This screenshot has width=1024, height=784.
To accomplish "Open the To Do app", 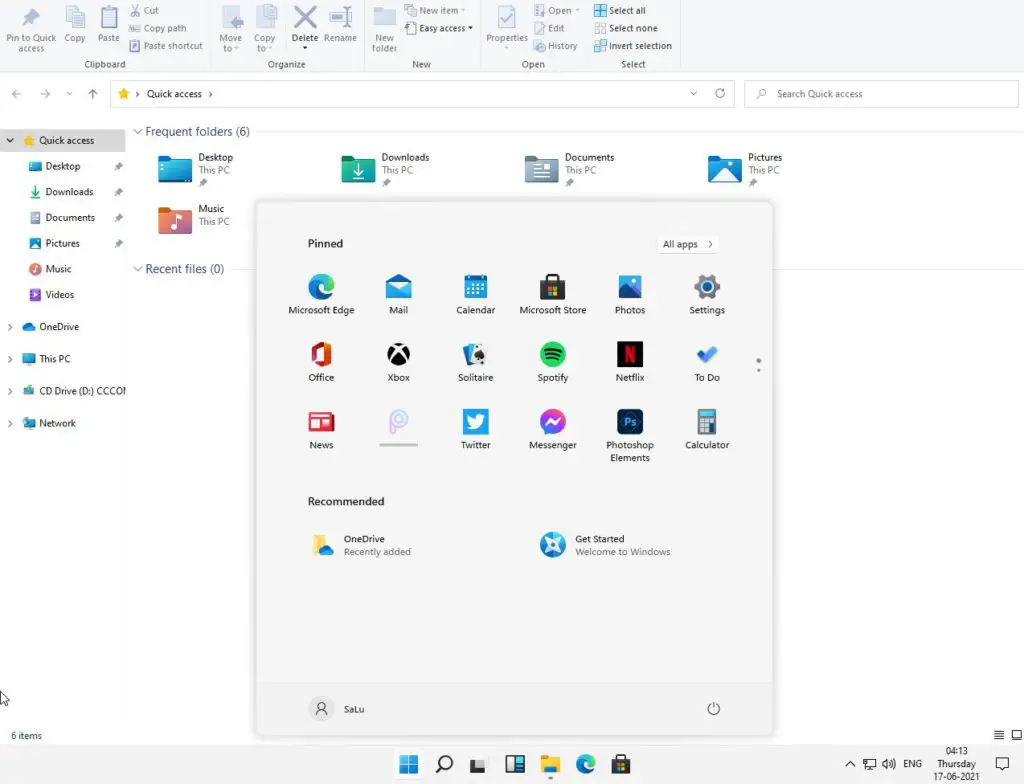I will [x=707, y=362].
